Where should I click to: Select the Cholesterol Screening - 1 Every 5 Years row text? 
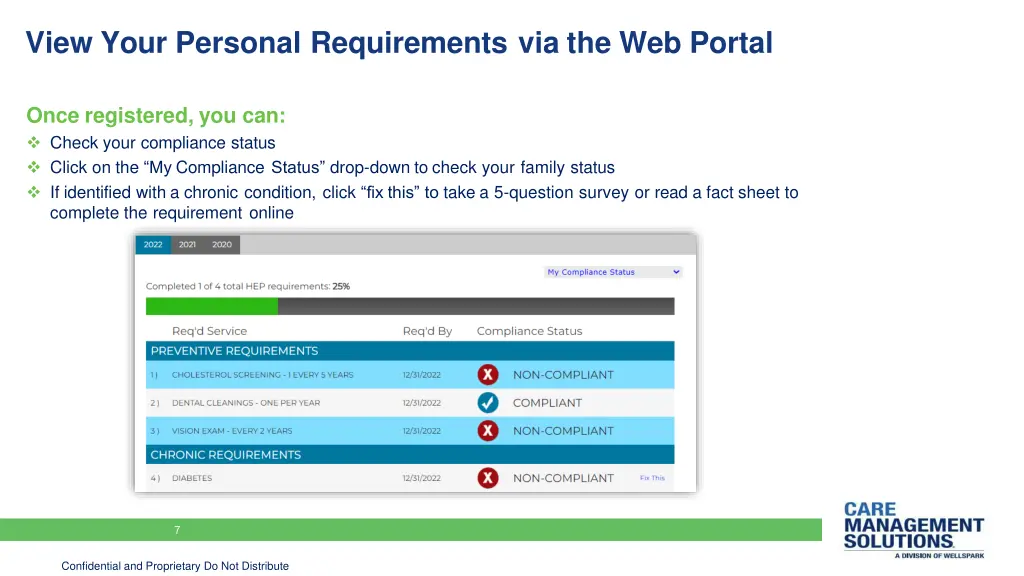coord(263,375)
